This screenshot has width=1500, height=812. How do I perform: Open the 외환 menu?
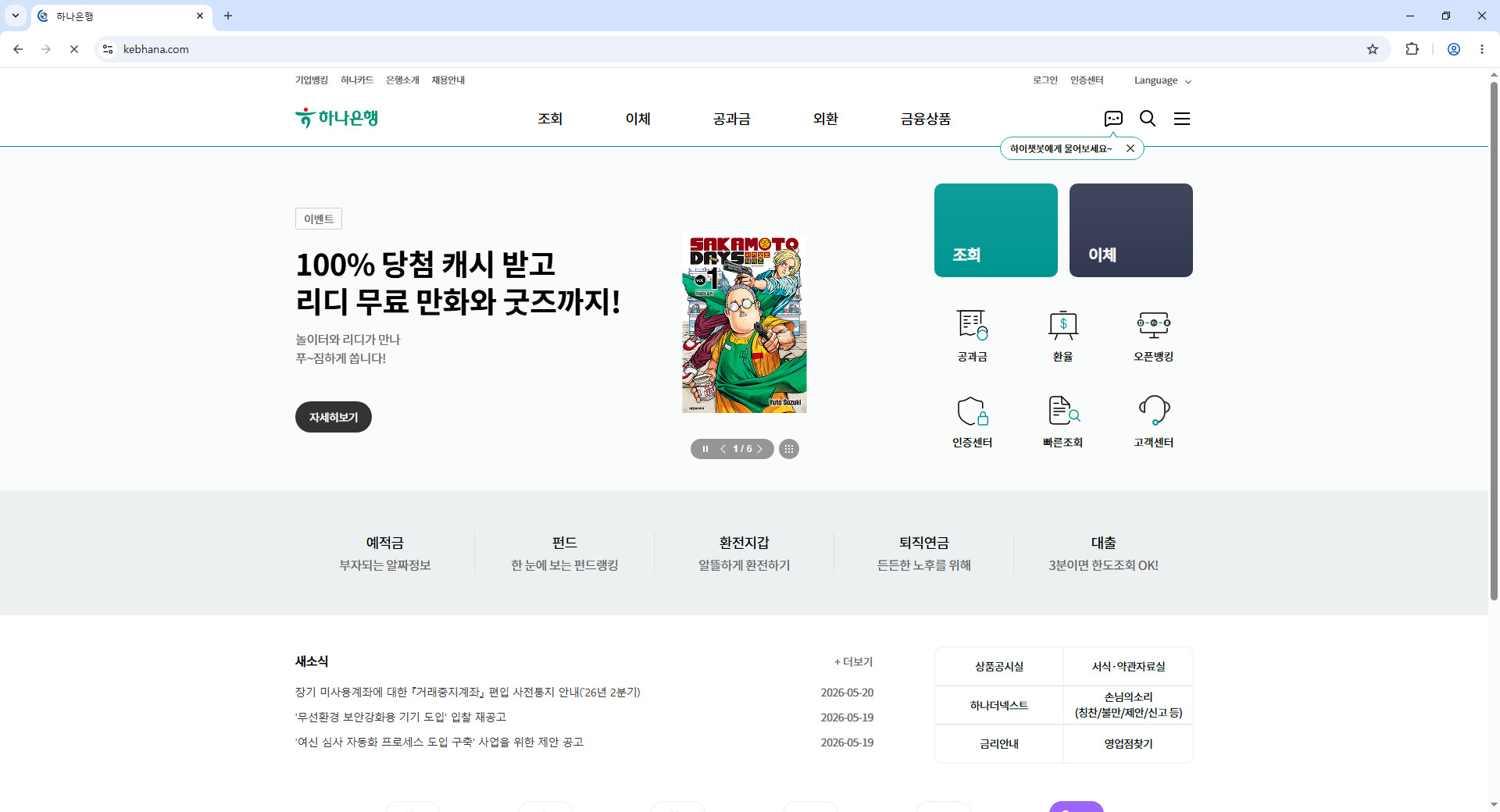(x=826, y=119)
